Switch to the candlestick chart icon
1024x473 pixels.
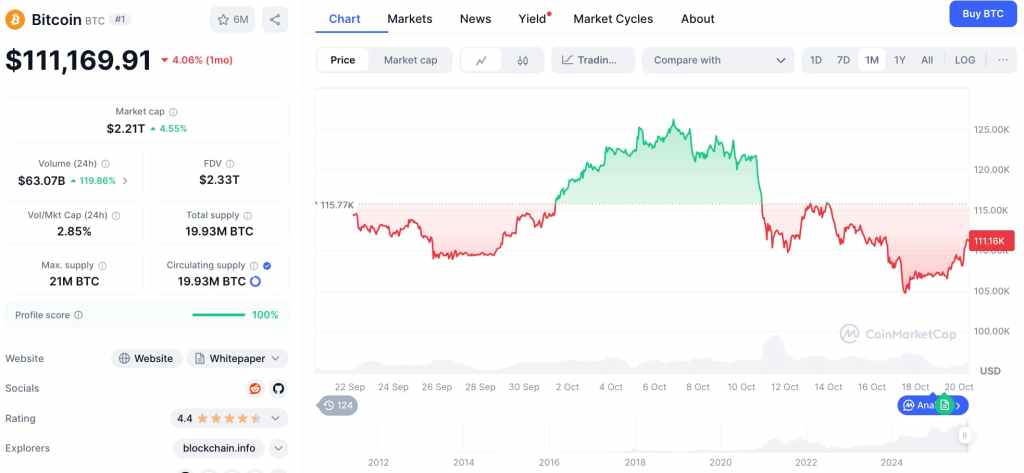click(522, 60)
